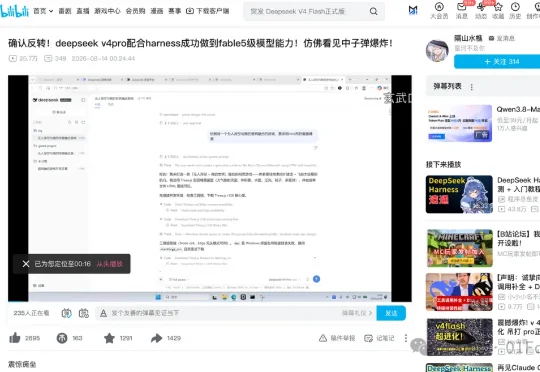Image resolution: width=540 pixels, height=372 pixels.
Task: Share the video with arrow icon
Action: 156,338
